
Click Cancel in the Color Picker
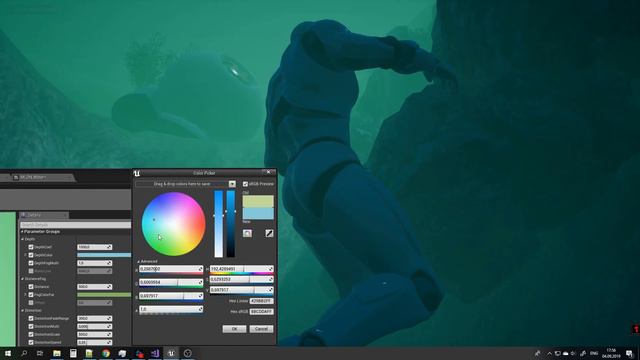tap(261, 329)
